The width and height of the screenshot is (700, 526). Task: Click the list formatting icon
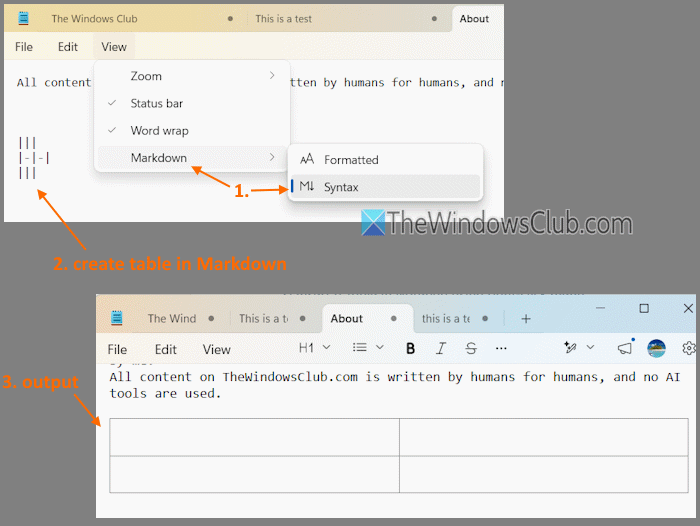pos(359,347)
